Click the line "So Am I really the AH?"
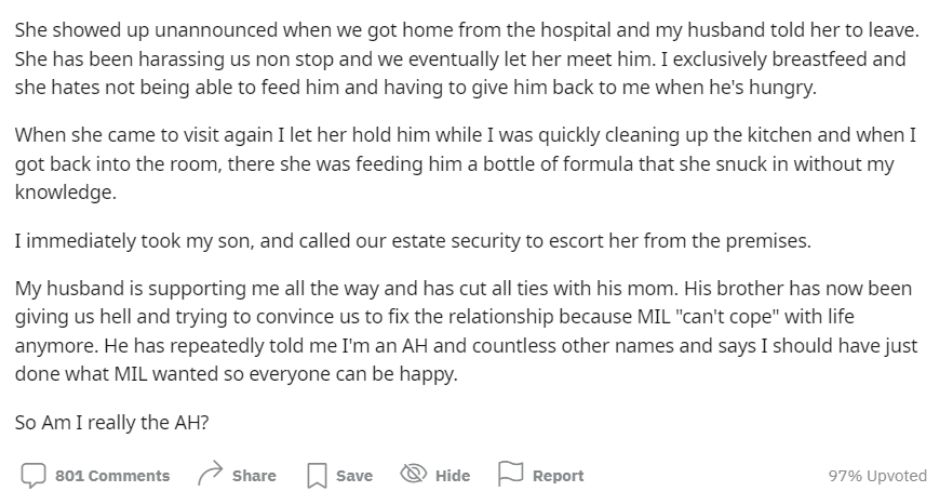The width and height of the screenshot is (940, 502). pyautogui.click(x=112, y=422)
